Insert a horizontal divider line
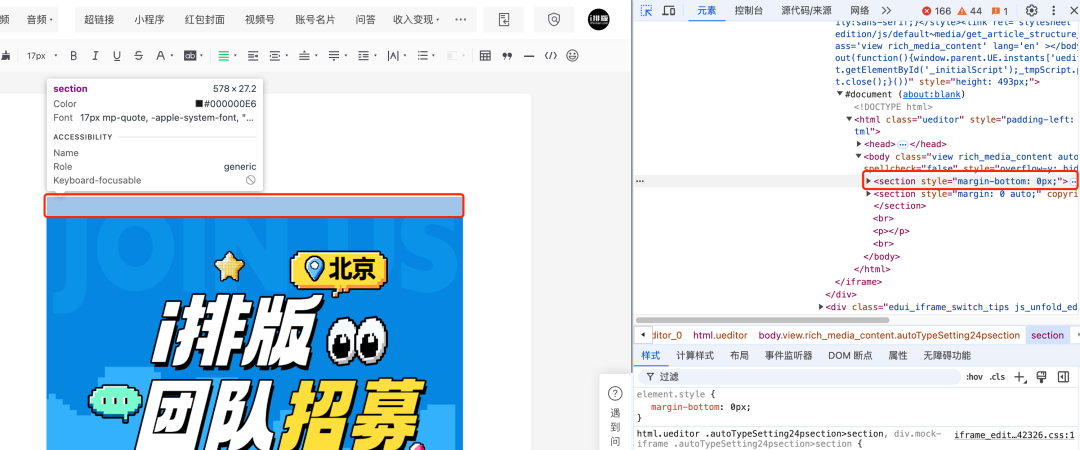The image size is (1080, 450). coord(529,56)
